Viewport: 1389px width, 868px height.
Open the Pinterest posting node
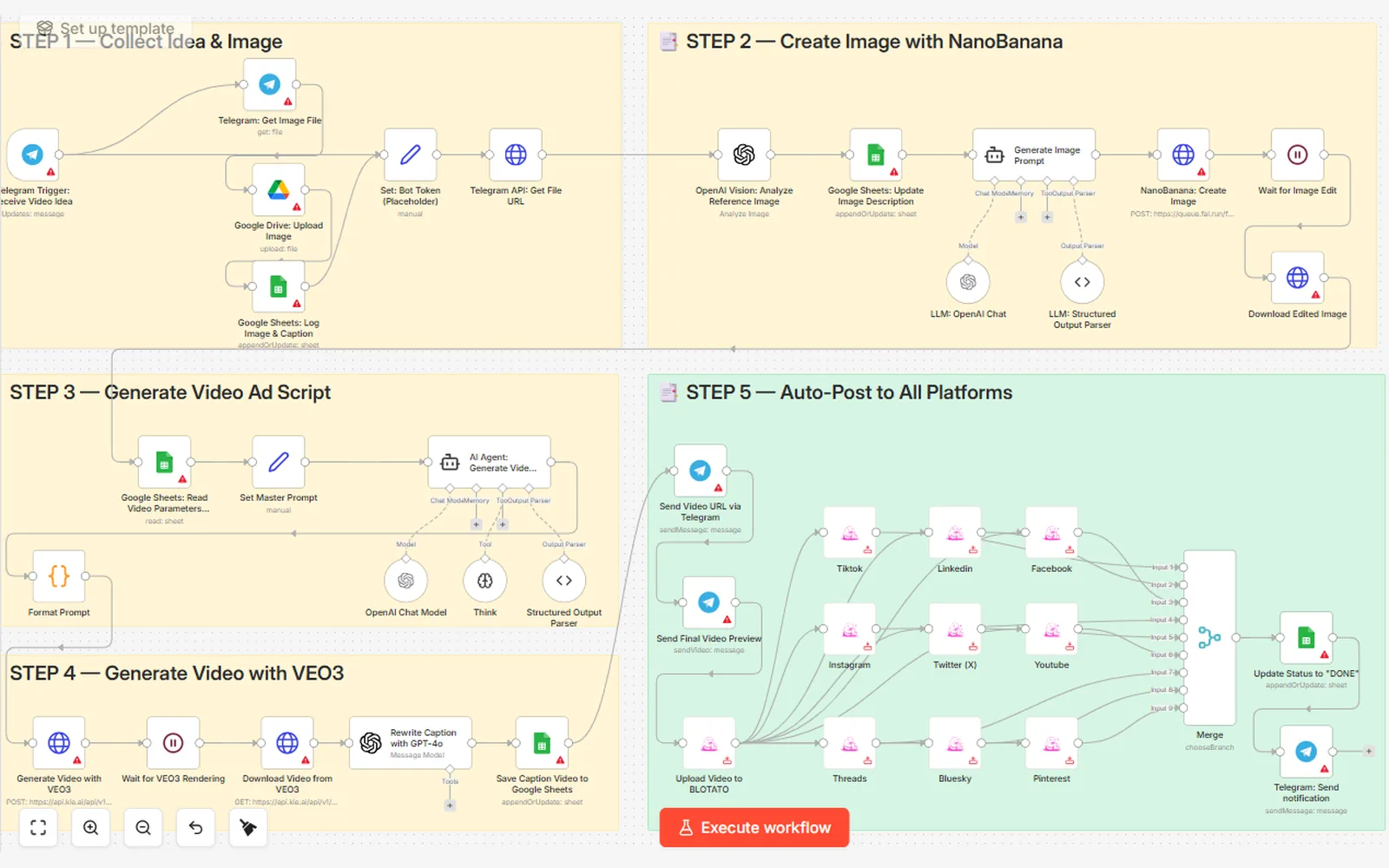point(1051,743)
